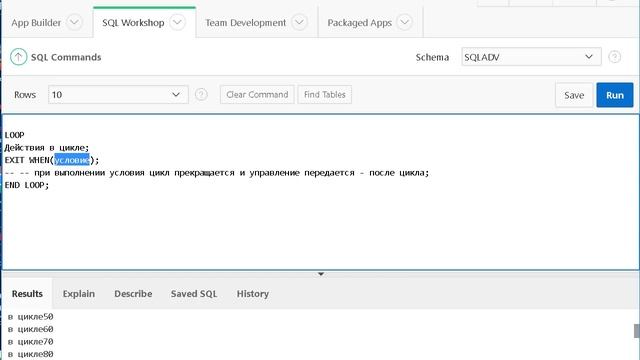Click the Save button
640x360 pixels.
pyautogui.click(x=574, y=95)
